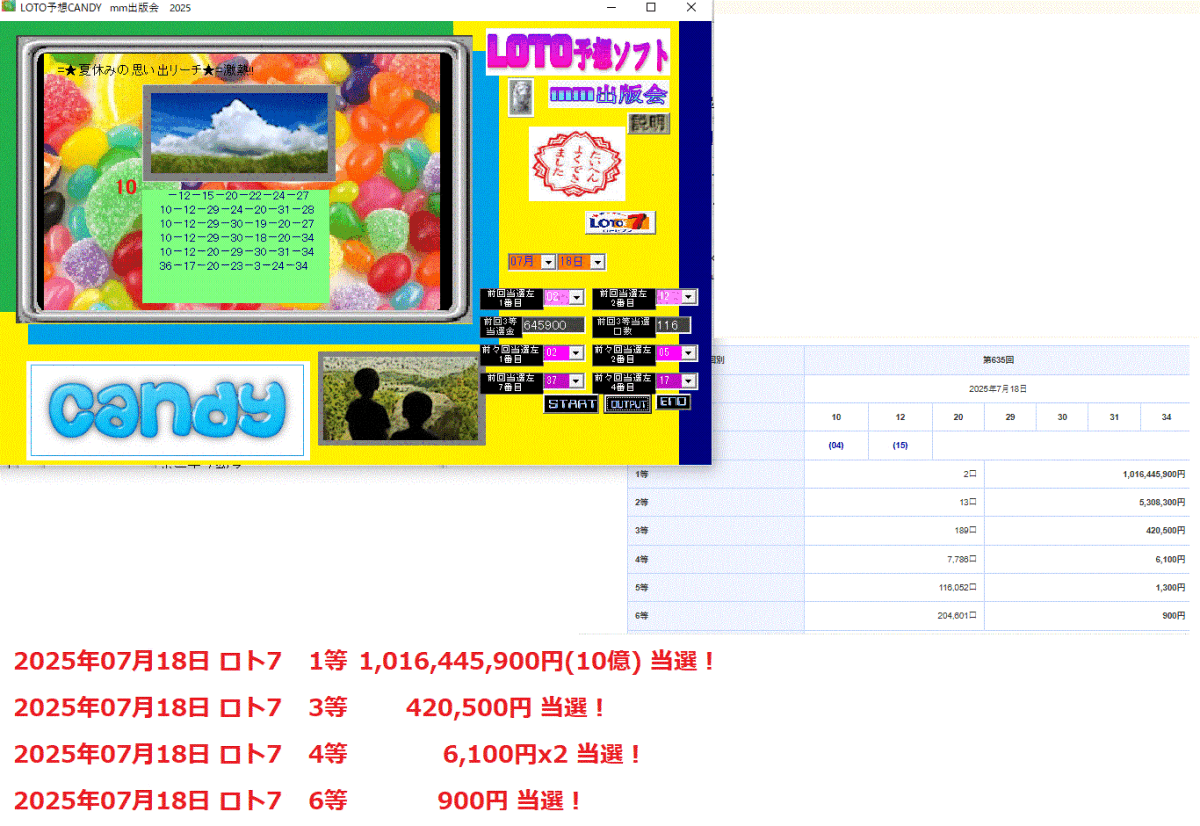1200x826 pixels.
Task: Click the app icon in the title bar
Action: pos(11,8)
